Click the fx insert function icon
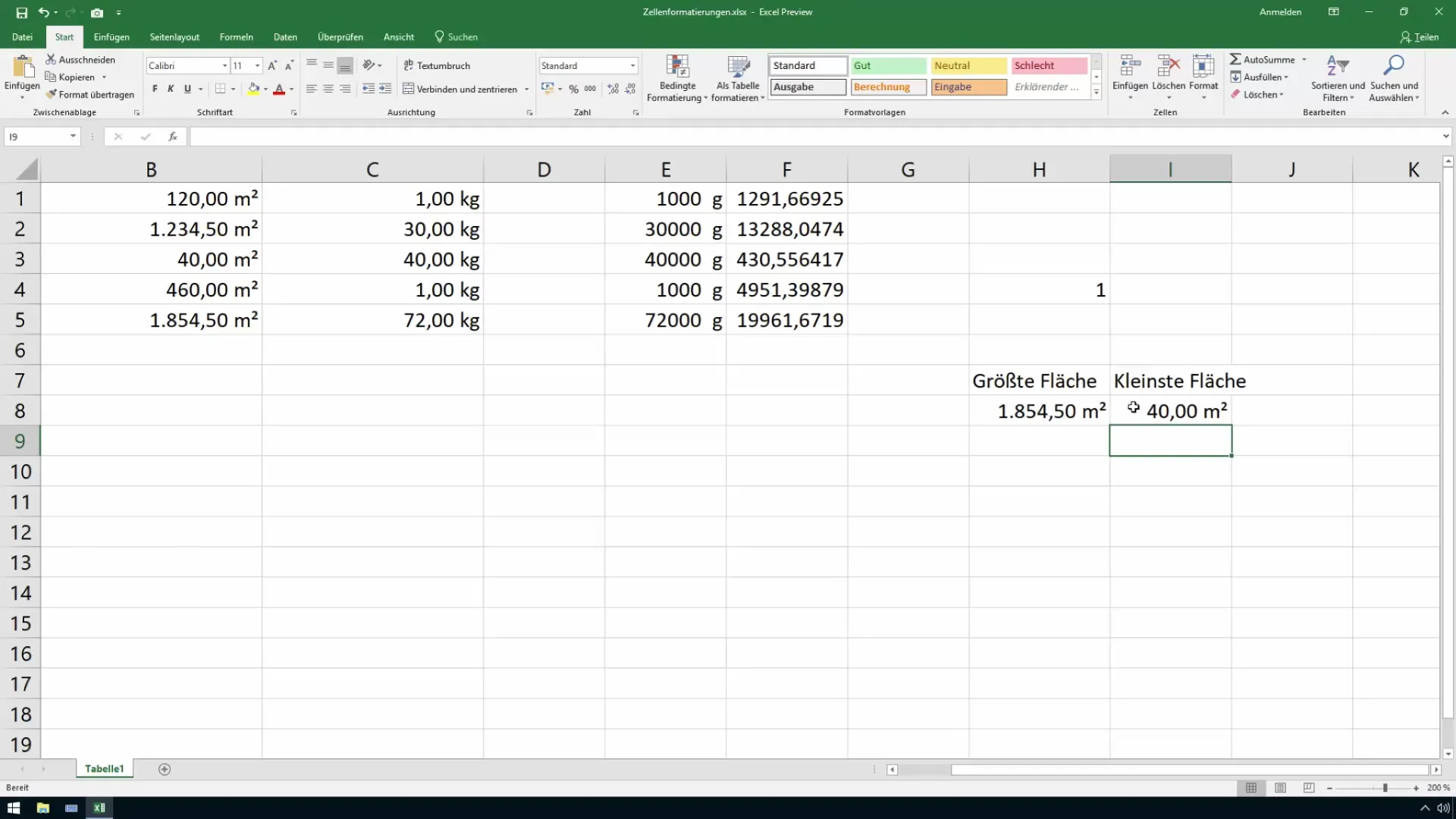The height and width of the screenshot is (819, 1456). point(173,136)
